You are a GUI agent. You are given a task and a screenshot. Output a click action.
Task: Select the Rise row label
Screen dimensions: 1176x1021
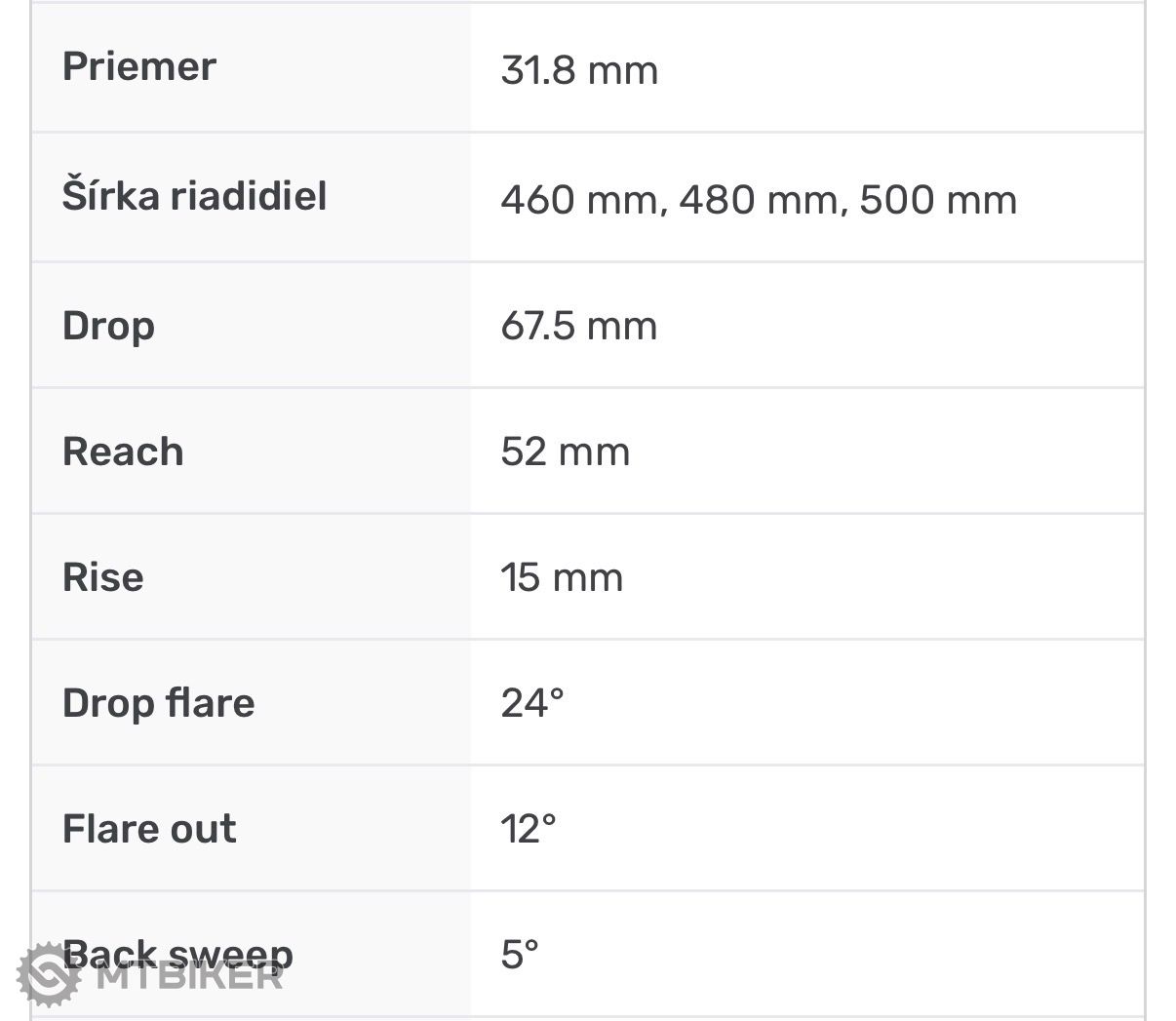pos(103,577)
